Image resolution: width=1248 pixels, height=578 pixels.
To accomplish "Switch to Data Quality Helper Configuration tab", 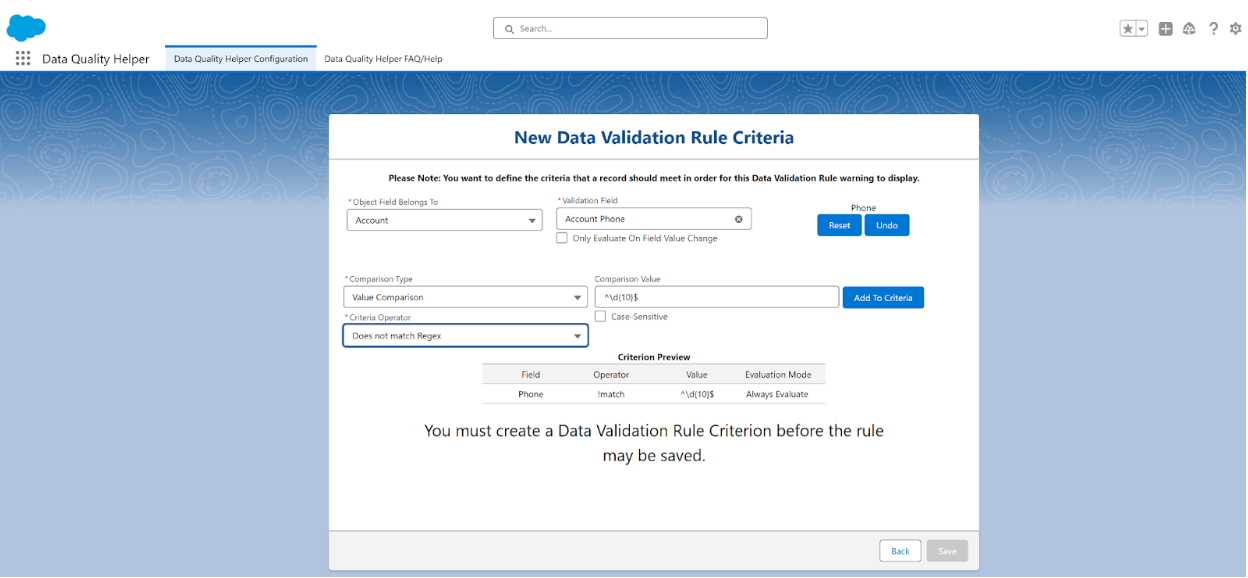I will (x=241, y=59).
